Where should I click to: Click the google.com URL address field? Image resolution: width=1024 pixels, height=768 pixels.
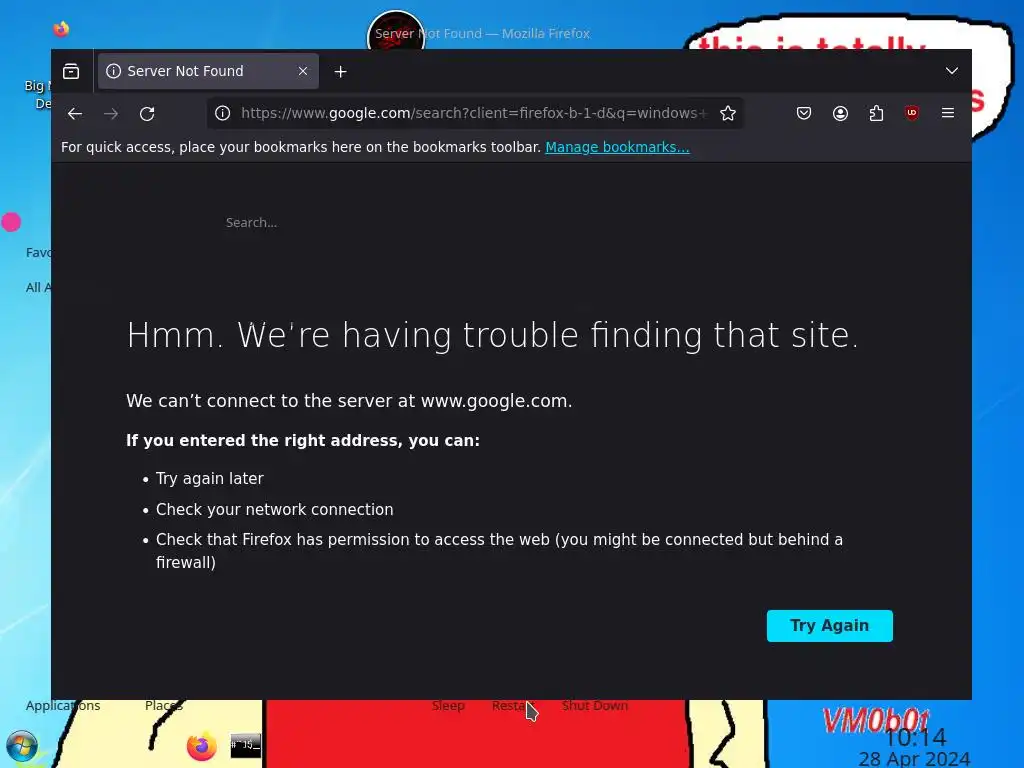(473, 113)
